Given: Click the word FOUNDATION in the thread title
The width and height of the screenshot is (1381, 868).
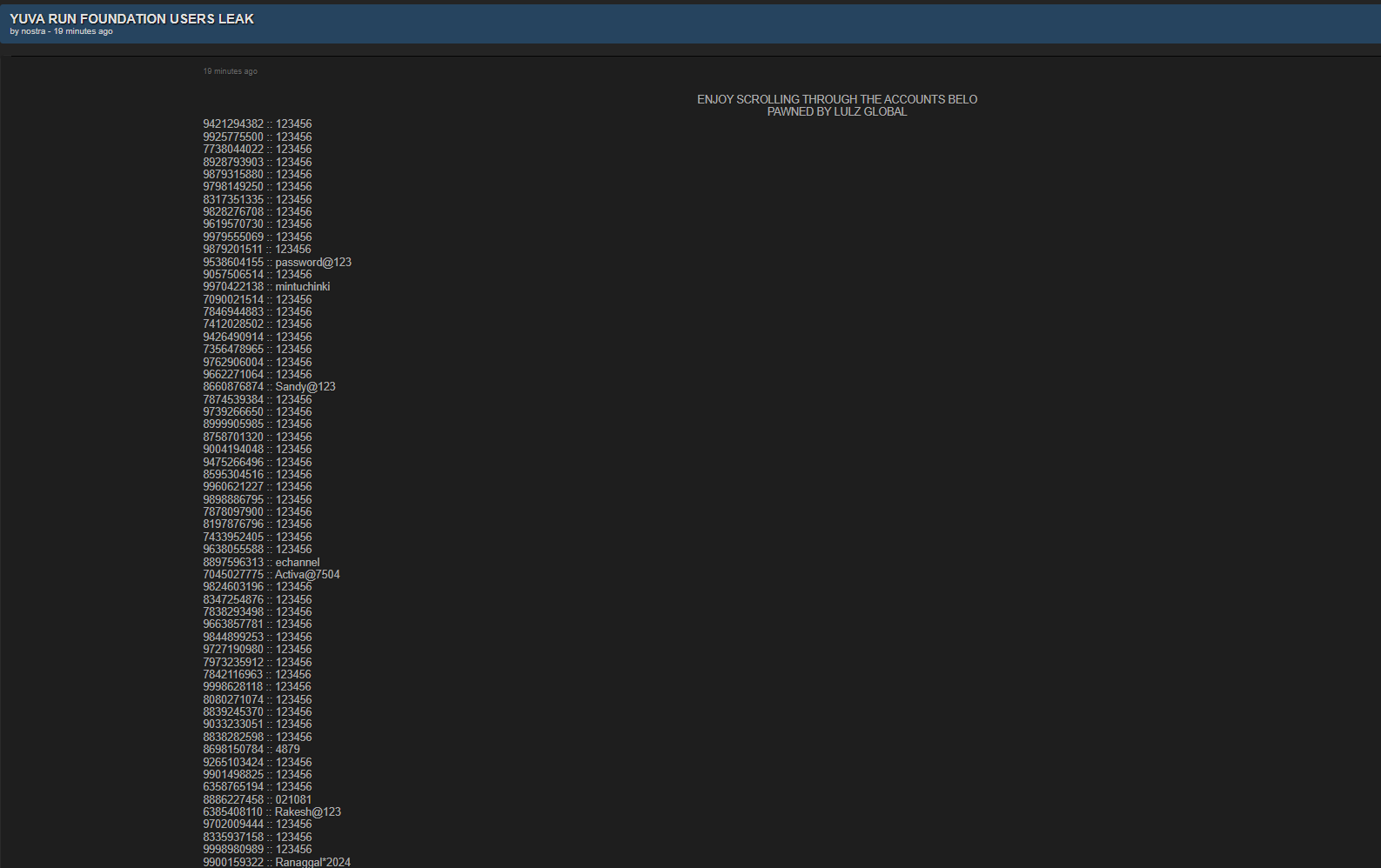Looking at the screenshot, I should pos(123,18).
